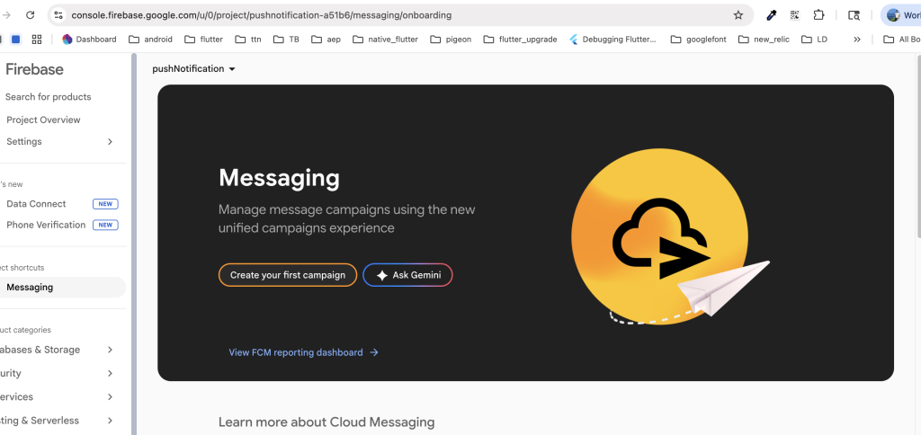Go to Project Overview
The width and height of the screenshot is (921, 435).
(x=43, y=120)
